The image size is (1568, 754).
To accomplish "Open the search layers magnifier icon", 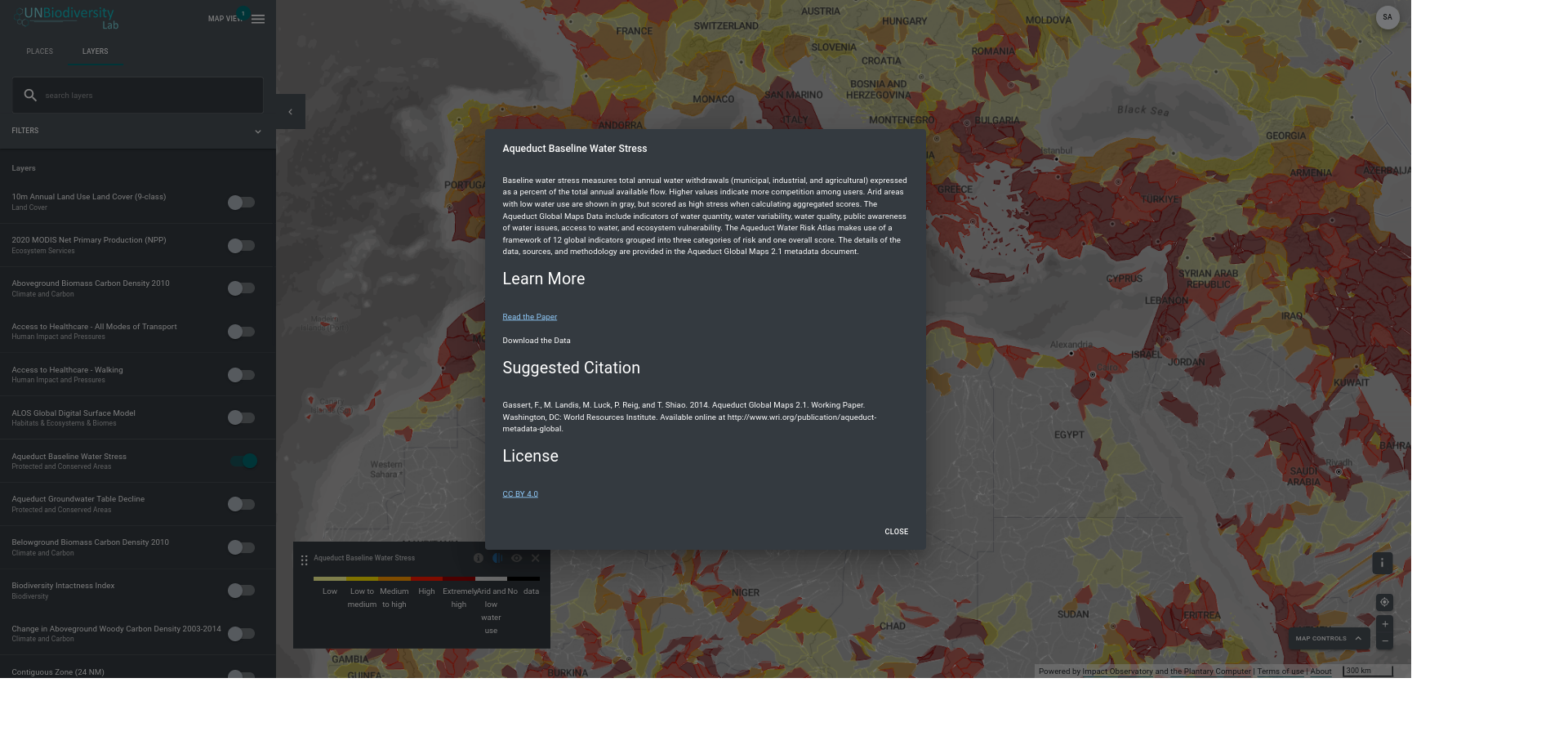I will (29, 95).
